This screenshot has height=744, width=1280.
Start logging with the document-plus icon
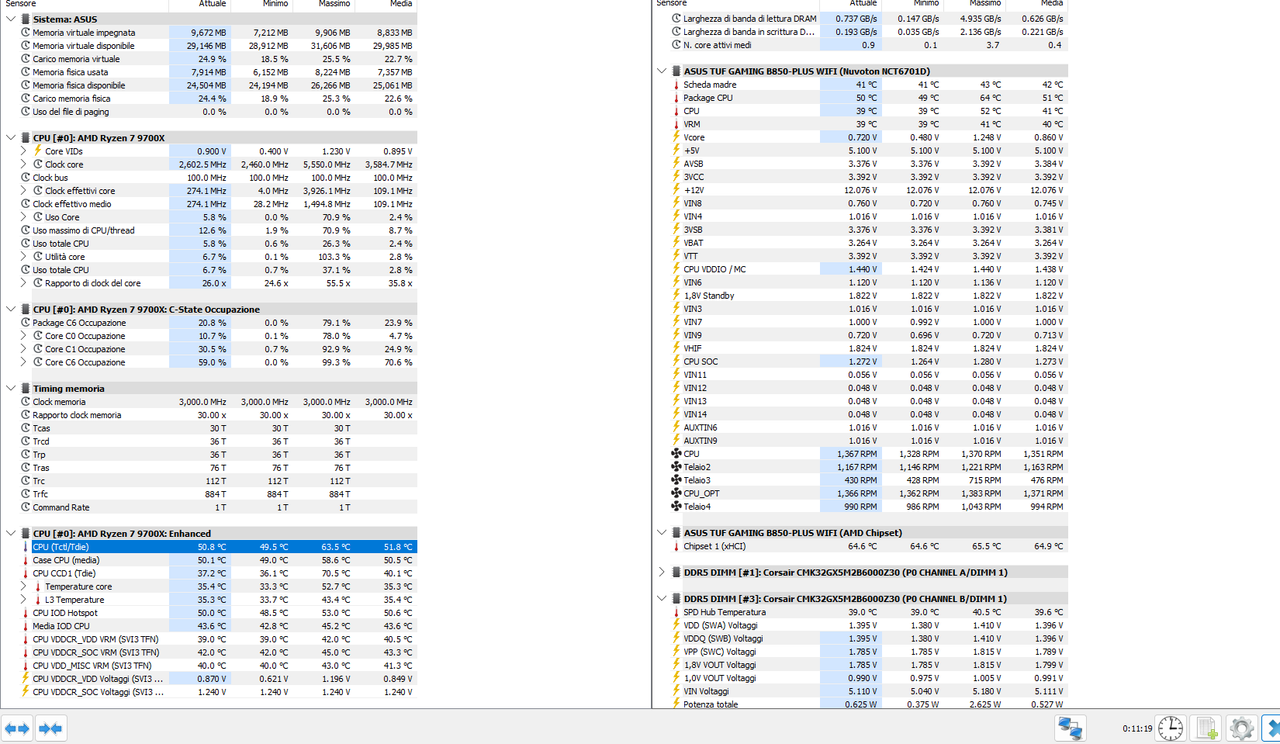coord(1207,728)
